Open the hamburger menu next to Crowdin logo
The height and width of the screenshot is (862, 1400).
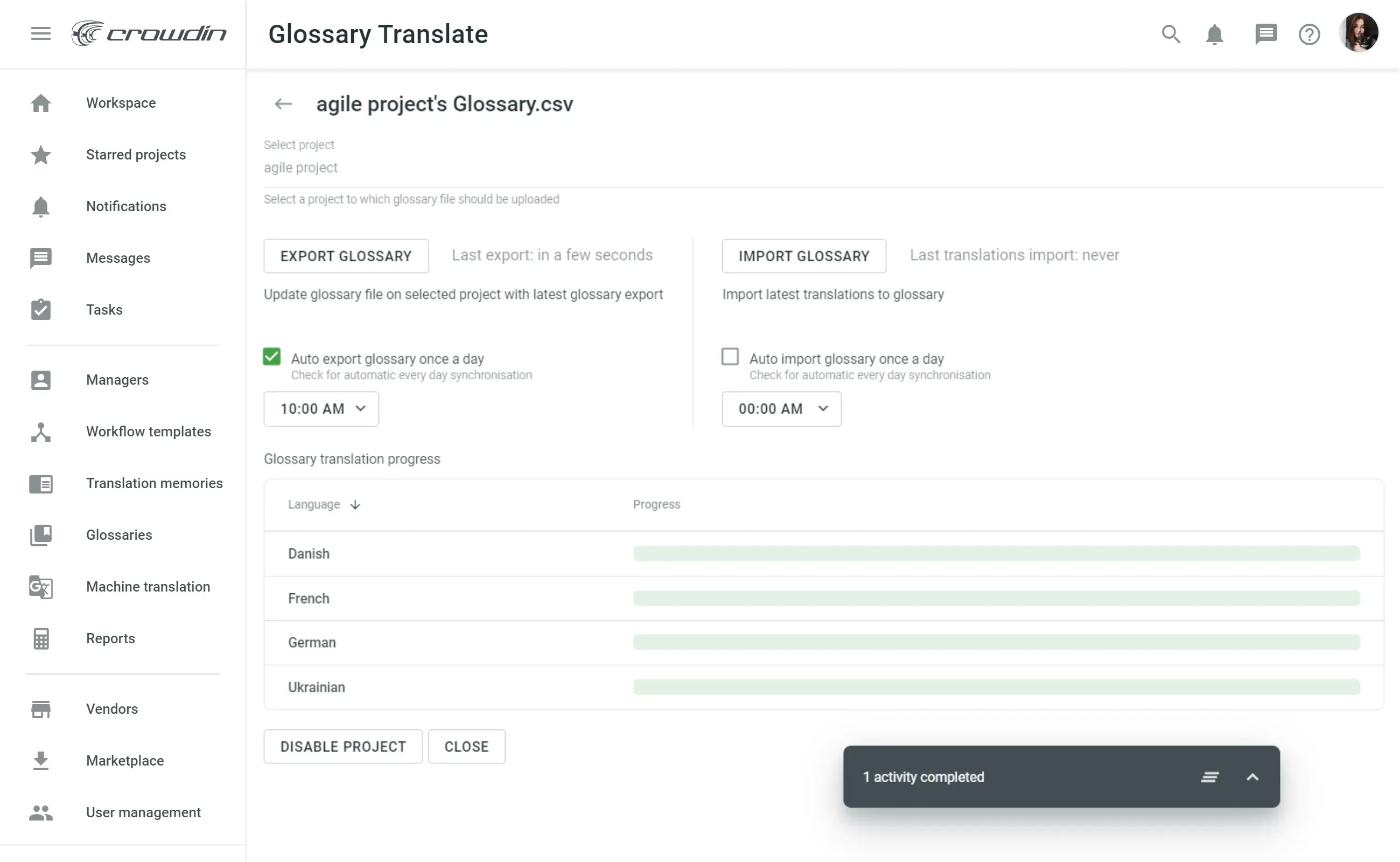[40, 33]
